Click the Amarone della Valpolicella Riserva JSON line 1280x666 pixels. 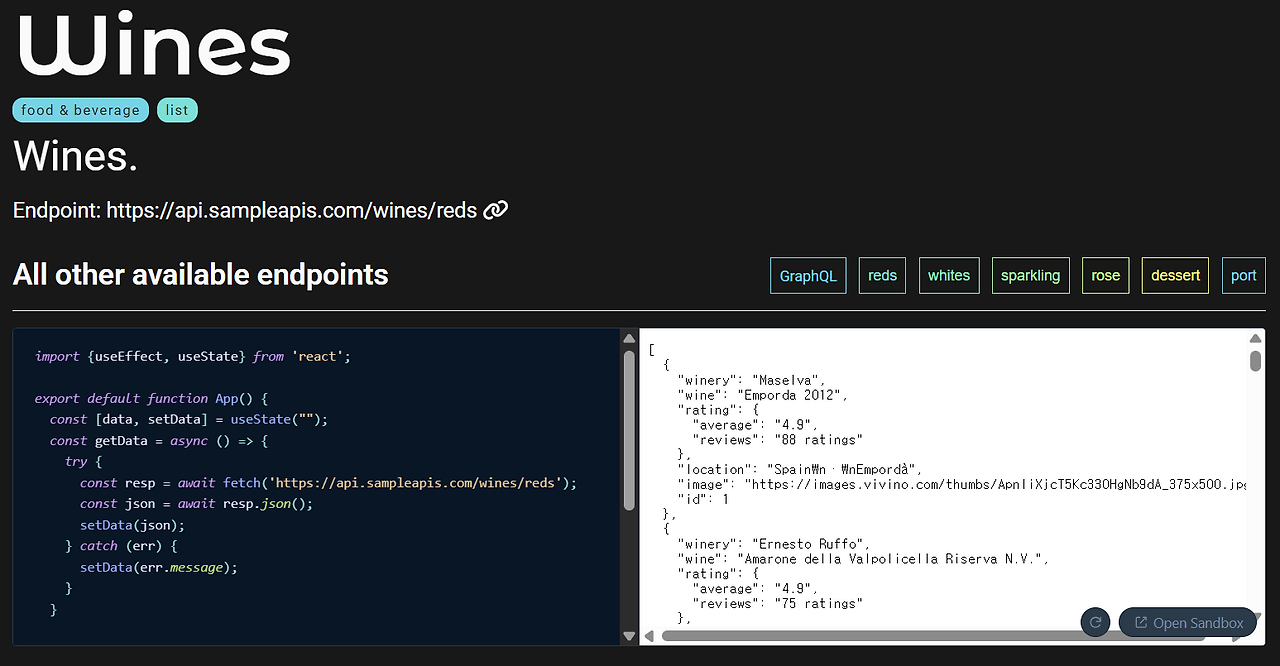pos(863,559)
